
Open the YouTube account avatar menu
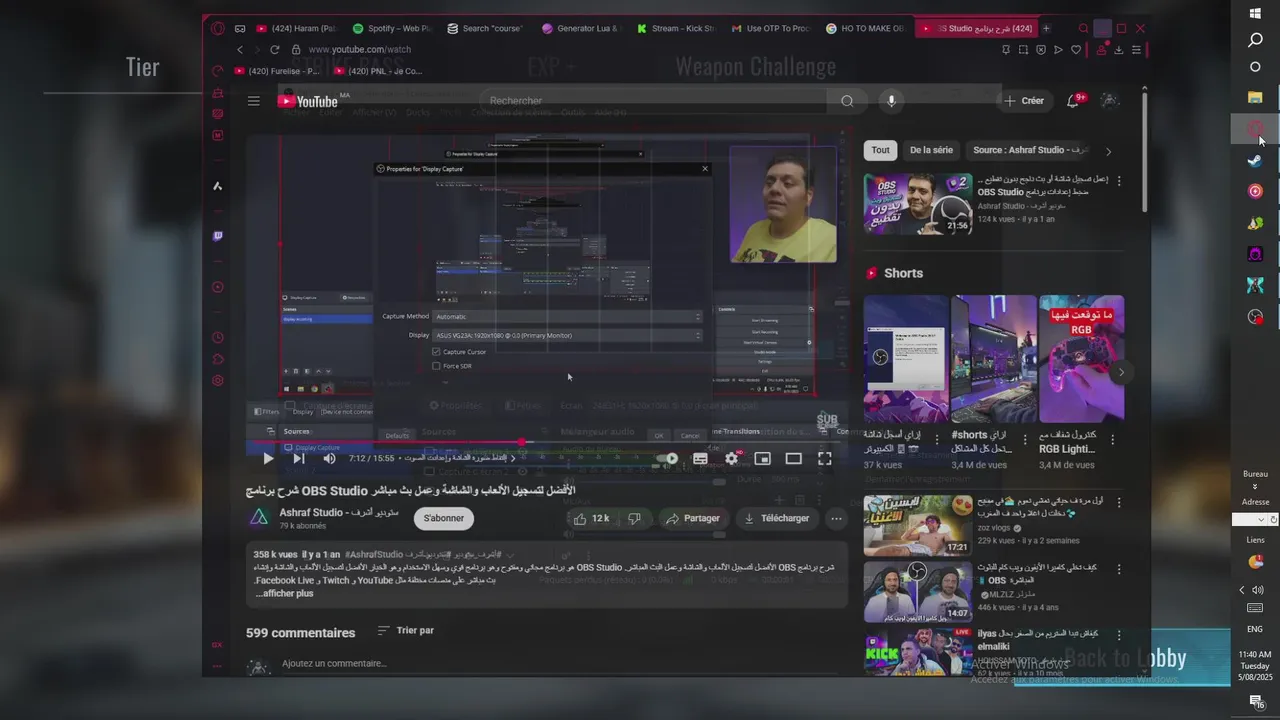click(x=1110, y=101)
